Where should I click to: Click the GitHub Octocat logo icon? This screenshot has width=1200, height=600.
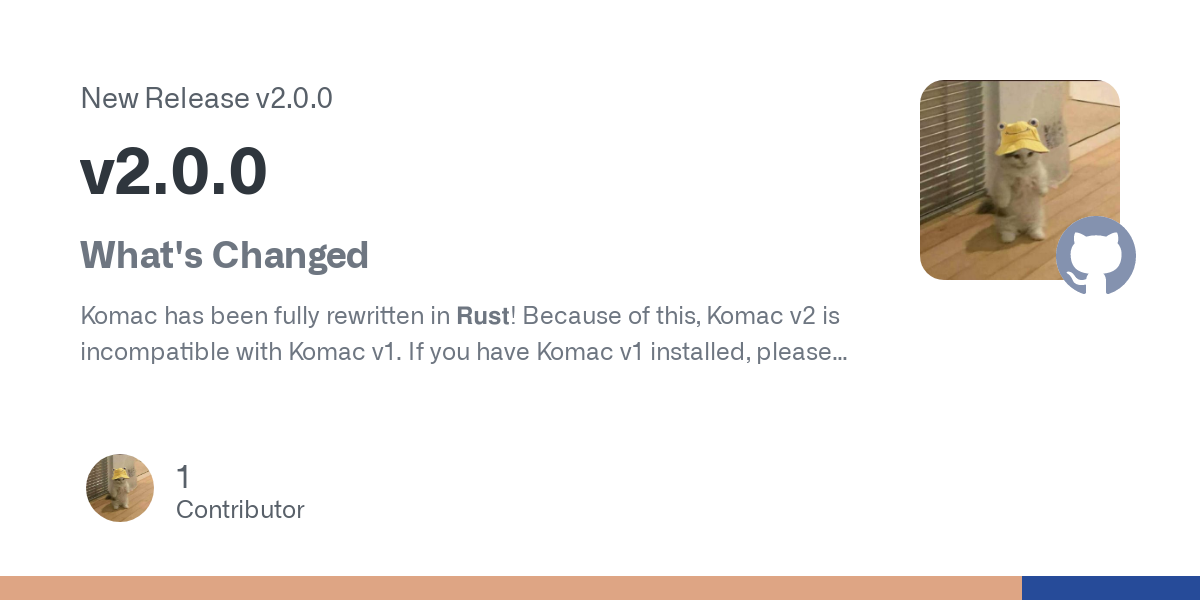pyautogui.click(x=1096, y=255)
